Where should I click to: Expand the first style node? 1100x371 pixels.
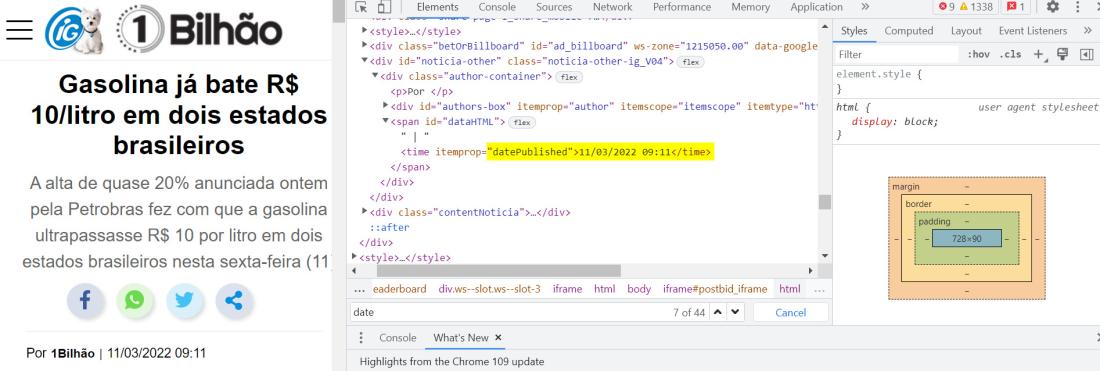coord(364,31)
